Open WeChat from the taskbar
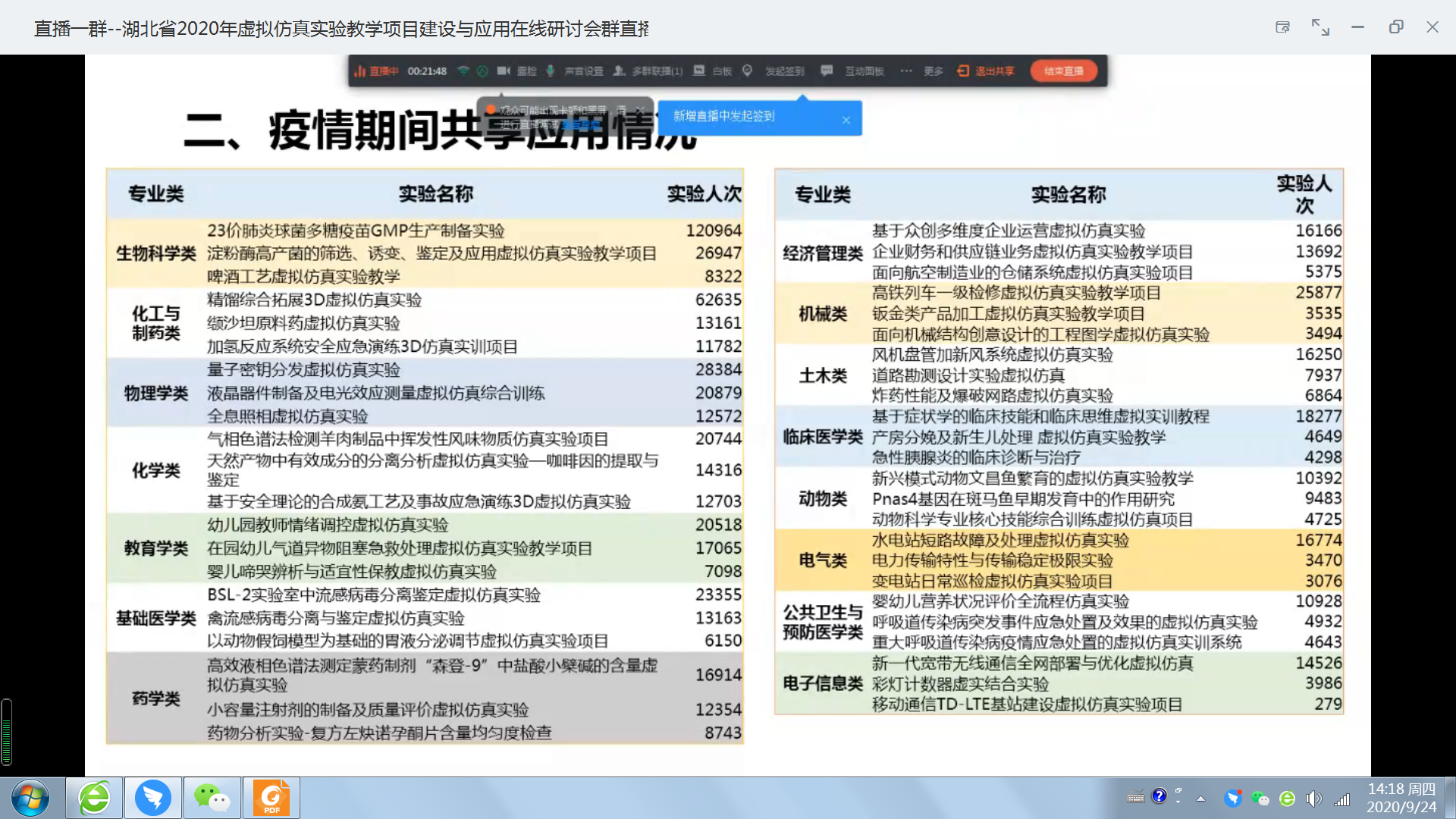This screenshot has height=819, width=1456. [x=212, y=798]
